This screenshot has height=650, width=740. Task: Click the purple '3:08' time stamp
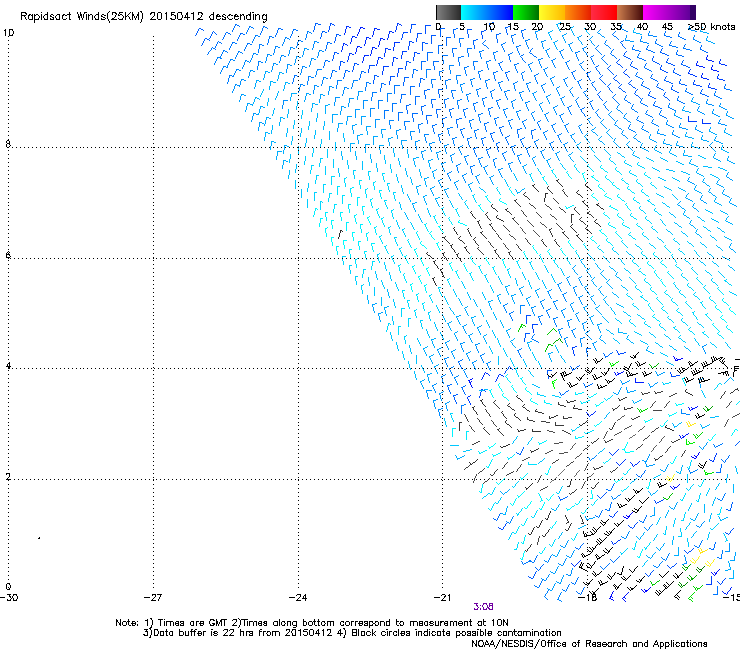pyautogui.click(x=483, y=607)
